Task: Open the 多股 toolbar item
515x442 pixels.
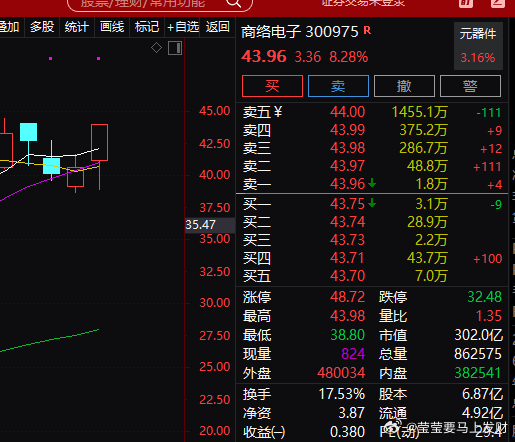Action: click(42, 27)
